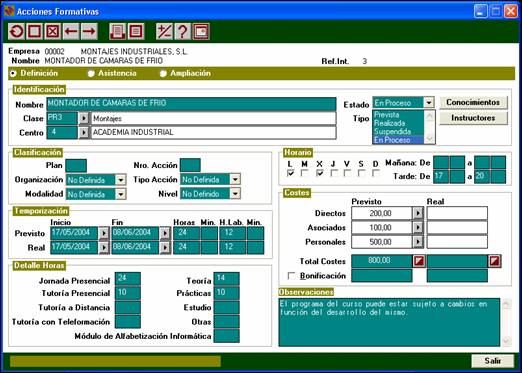
Task: Click the Nombre input field
Action: tap(191, 104)
